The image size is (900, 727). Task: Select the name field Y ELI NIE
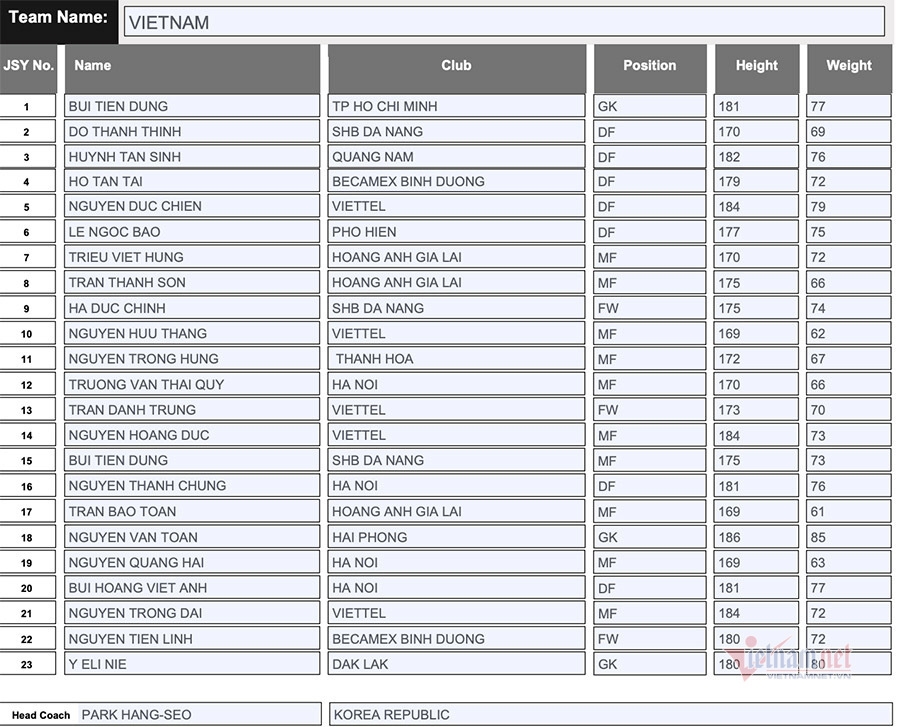(x=192, y=664)
